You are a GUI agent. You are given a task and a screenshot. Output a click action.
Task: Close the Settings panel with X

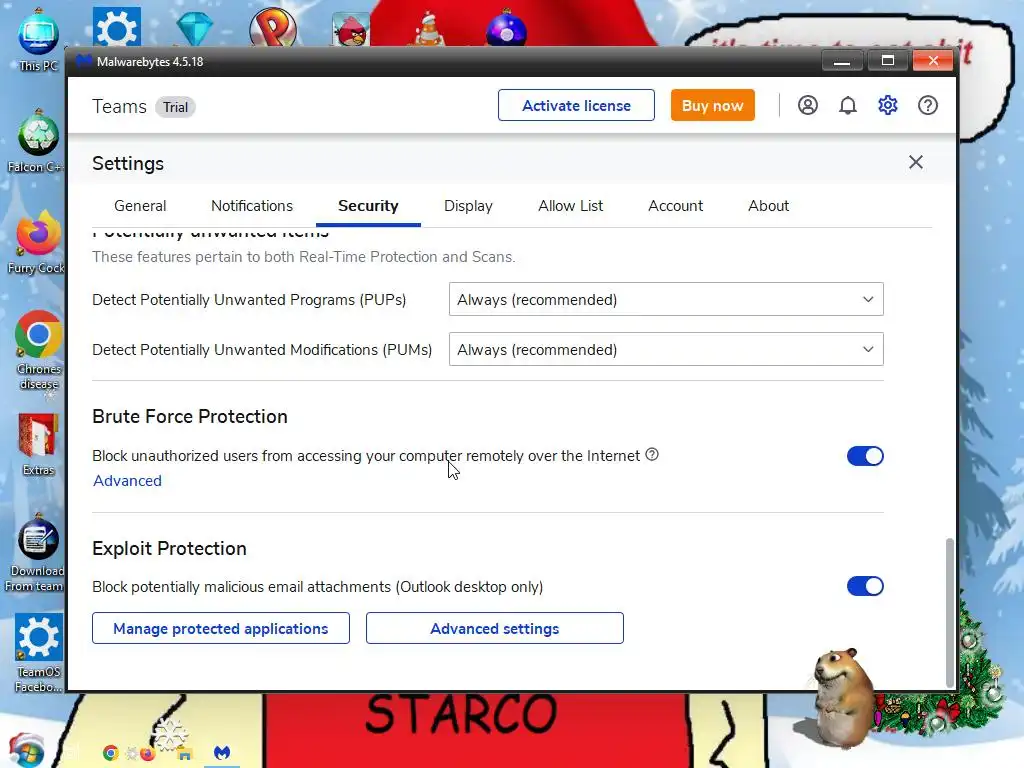tap(916, 162)
